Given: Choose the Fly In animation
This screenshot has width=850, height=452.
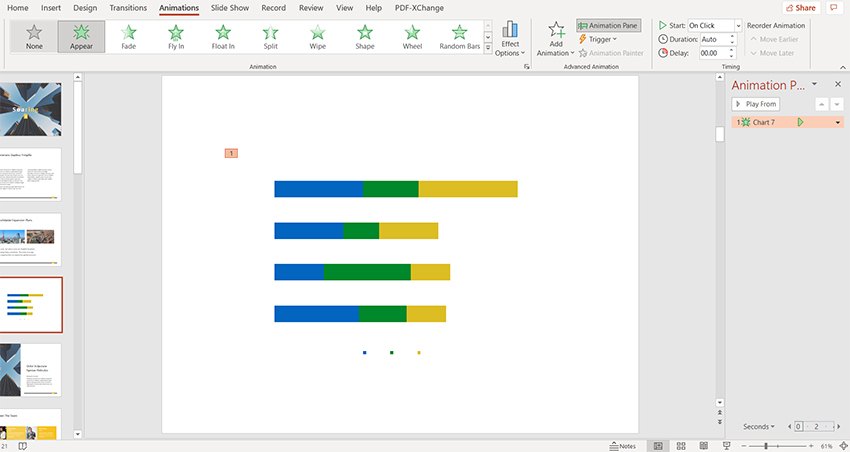Looking at the screenshot, I should pos(176,37).
